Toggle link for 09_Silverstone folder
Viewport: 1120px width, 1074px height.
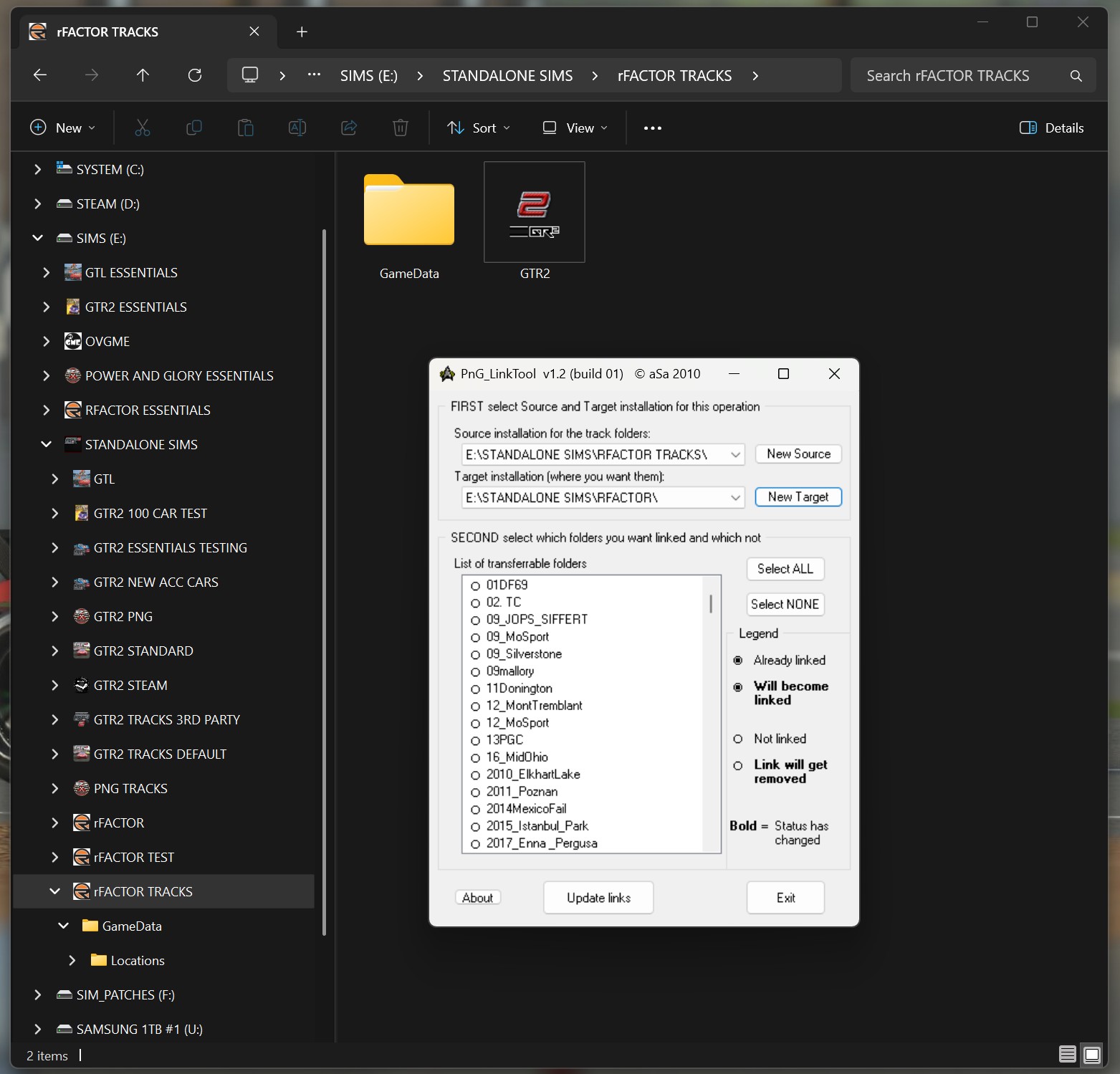coord(475,654)
